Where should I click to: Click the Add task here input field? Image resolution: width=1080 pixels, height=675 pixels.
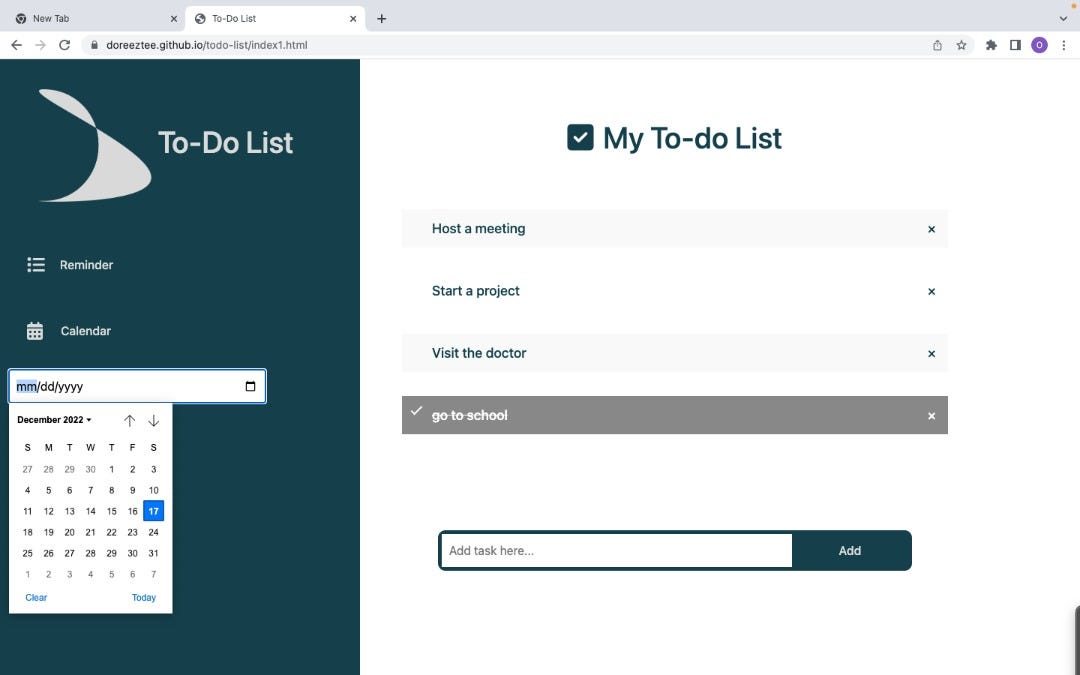pos(615,550)
